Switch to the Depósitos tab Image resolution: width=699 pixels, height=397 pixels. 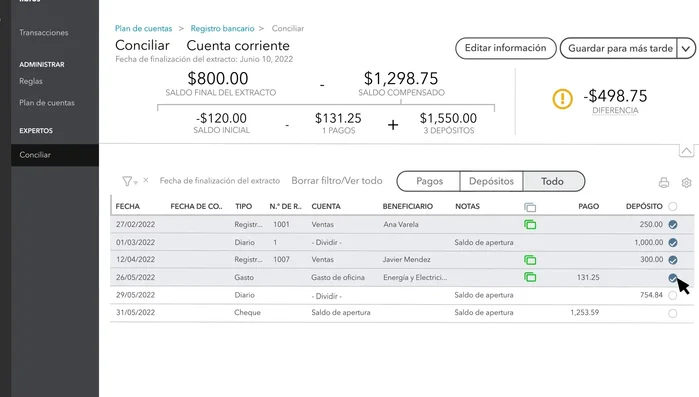pos(491,181)
